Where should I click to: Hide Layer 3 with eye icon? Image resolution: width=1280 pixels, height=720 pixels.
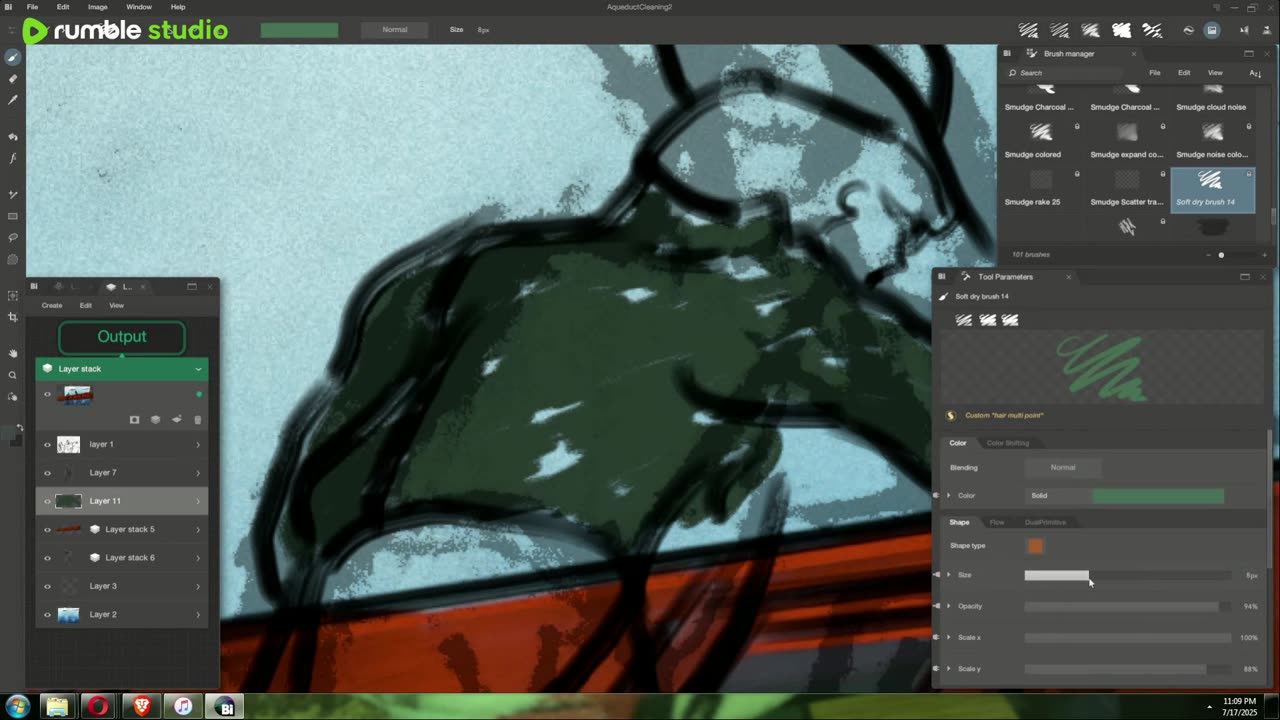(47, 586)
